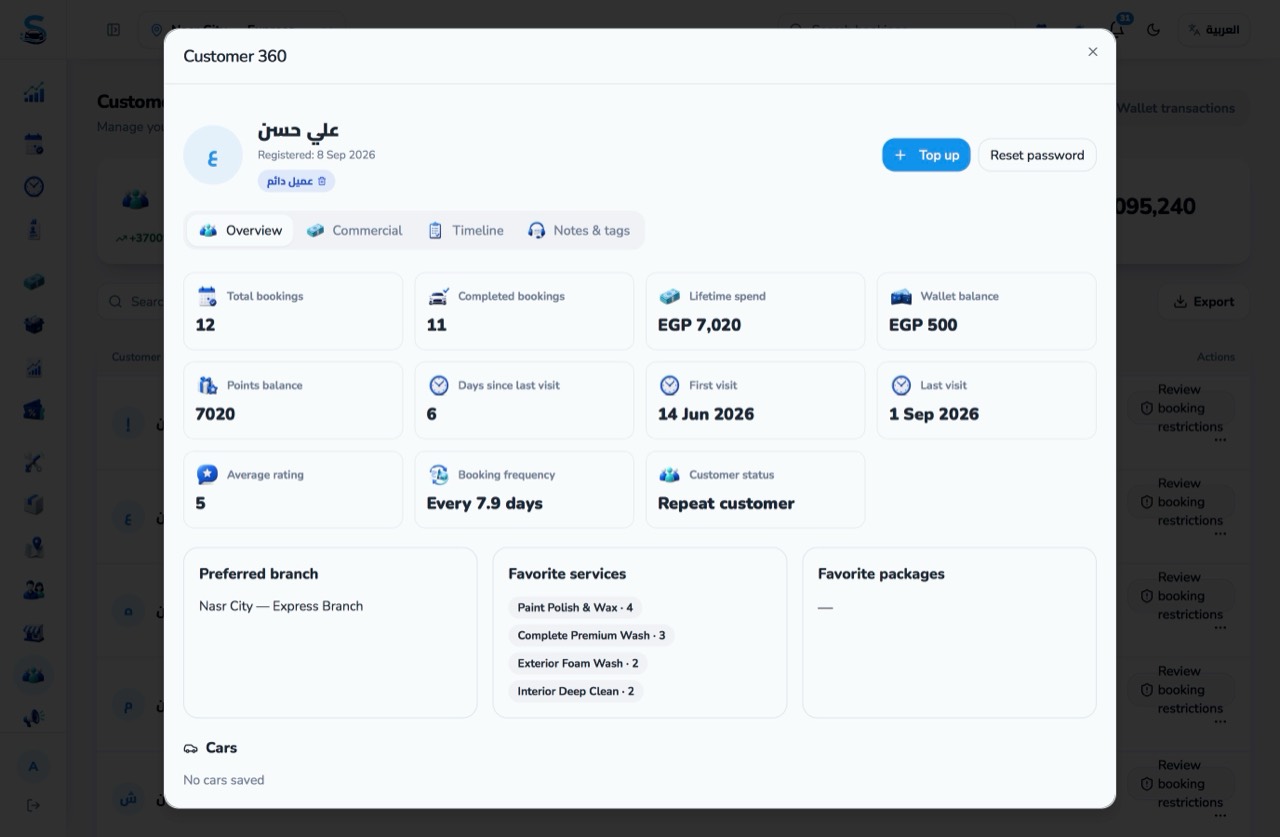This screenshot has width=1280, height=837.
Task: Toggle dark mode with the moon icon
Action: coord(1153,30)
